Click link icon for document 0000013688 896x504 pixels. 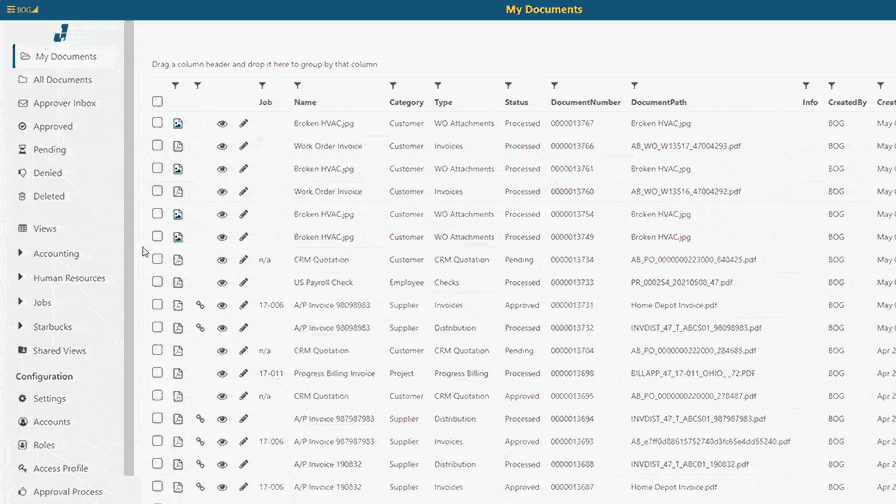[200, 465]
